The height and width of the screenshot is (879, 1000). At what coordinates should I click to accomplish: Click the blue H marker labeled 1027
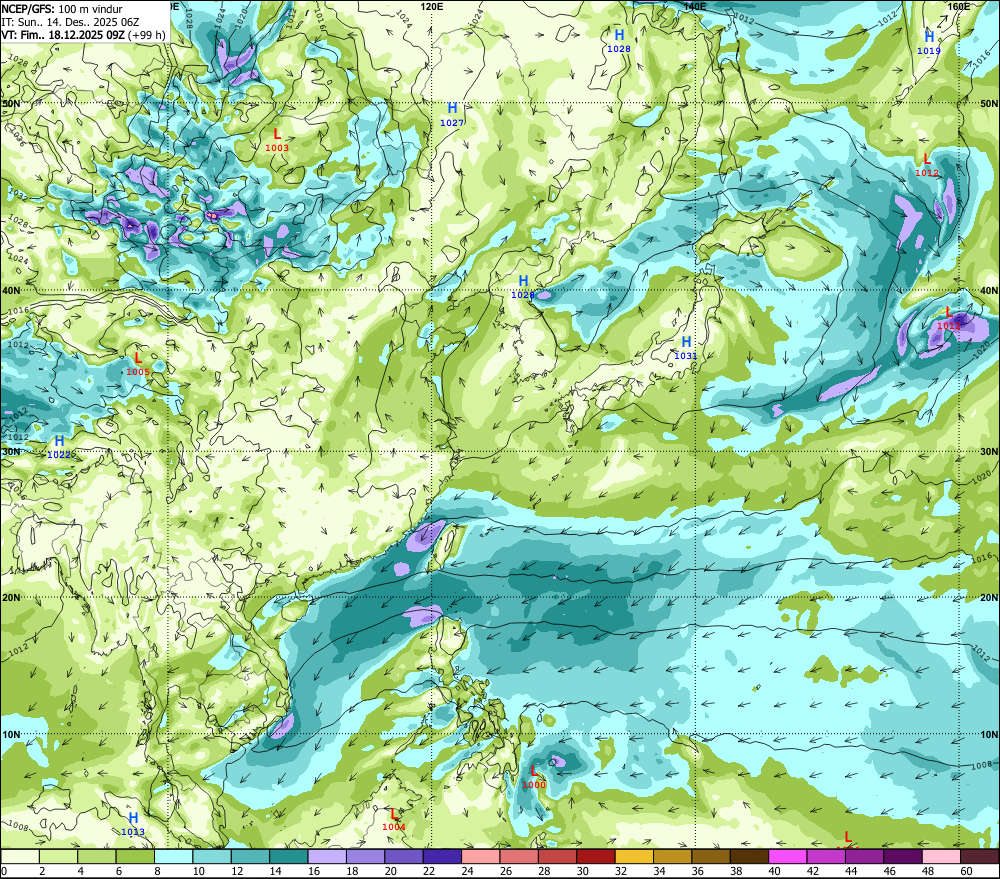pyautogui.click(x=452, y=108)
